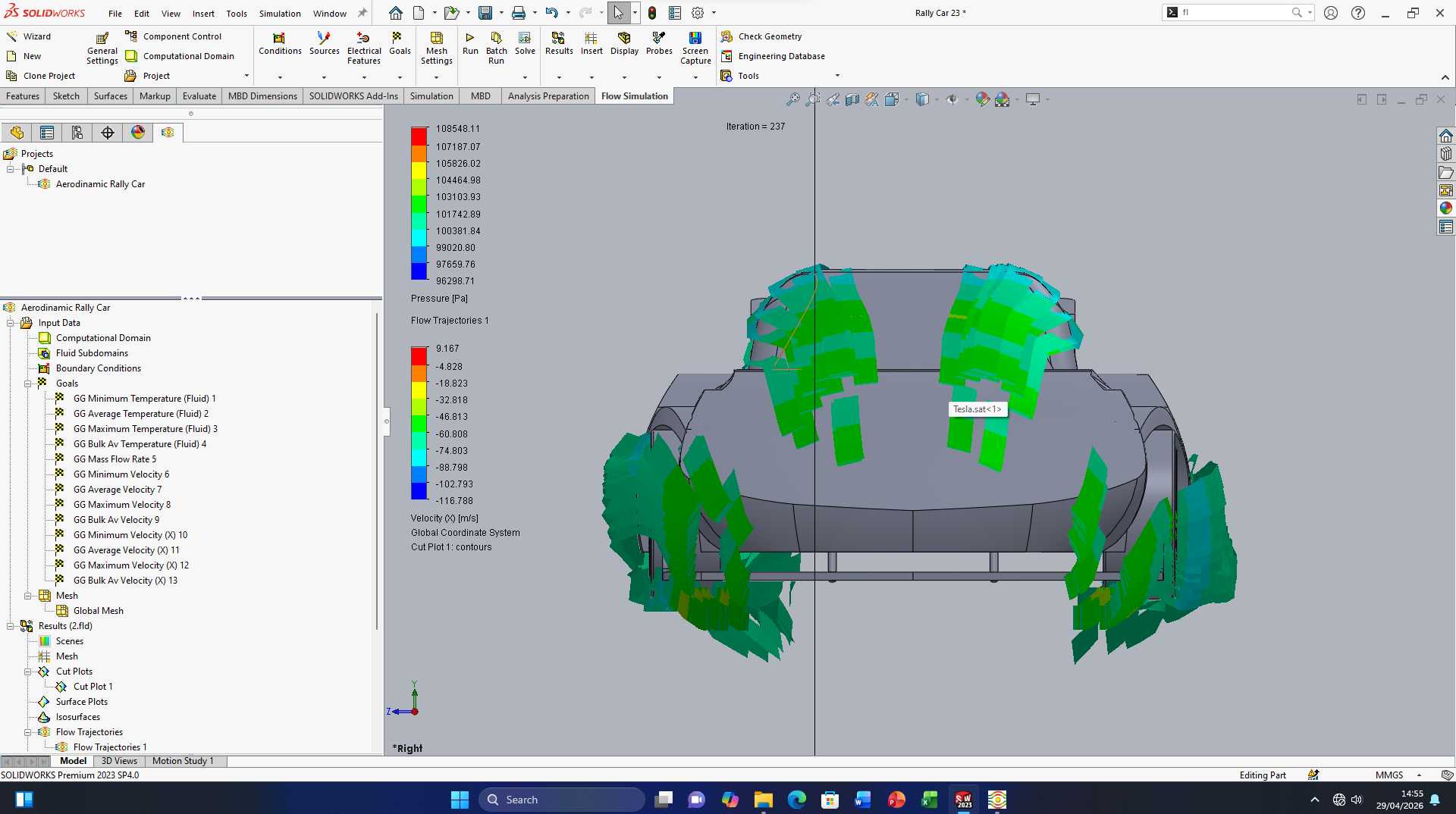Select Global Mesh in tree
The width and height of the screenshot is (1456, 814).
click(98, 611)
